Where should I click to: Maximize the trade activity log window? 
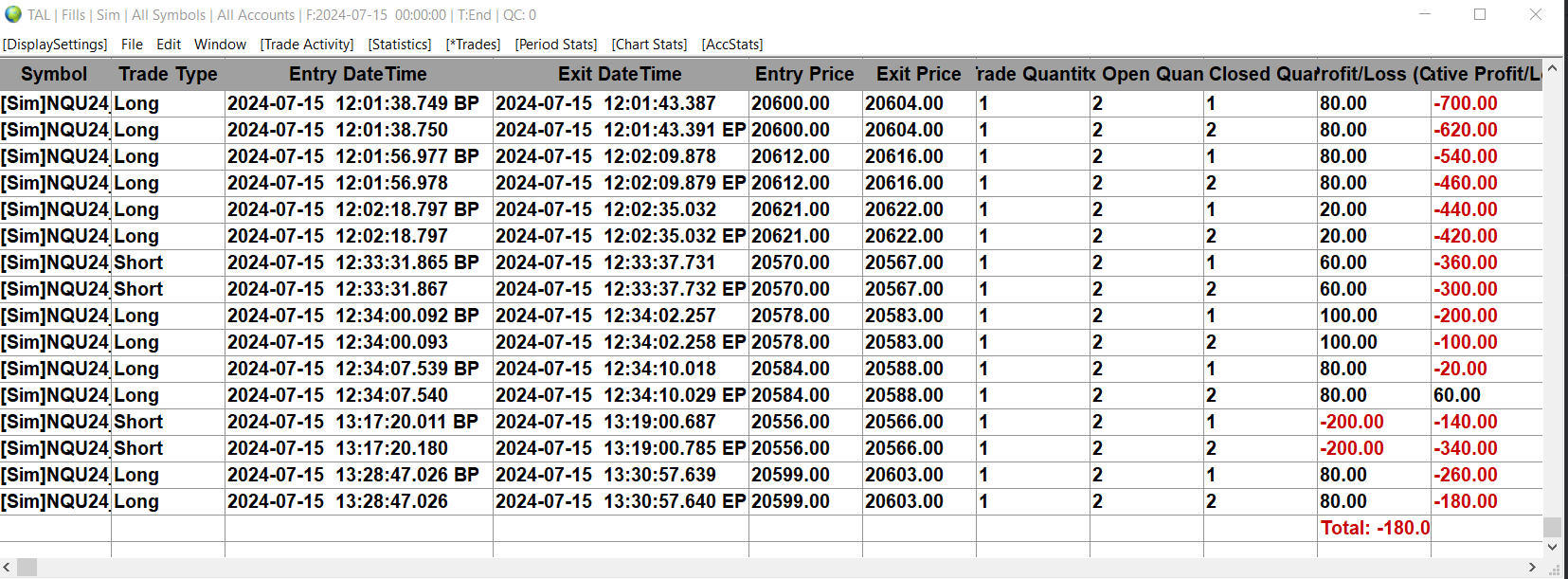point(1480,14)
